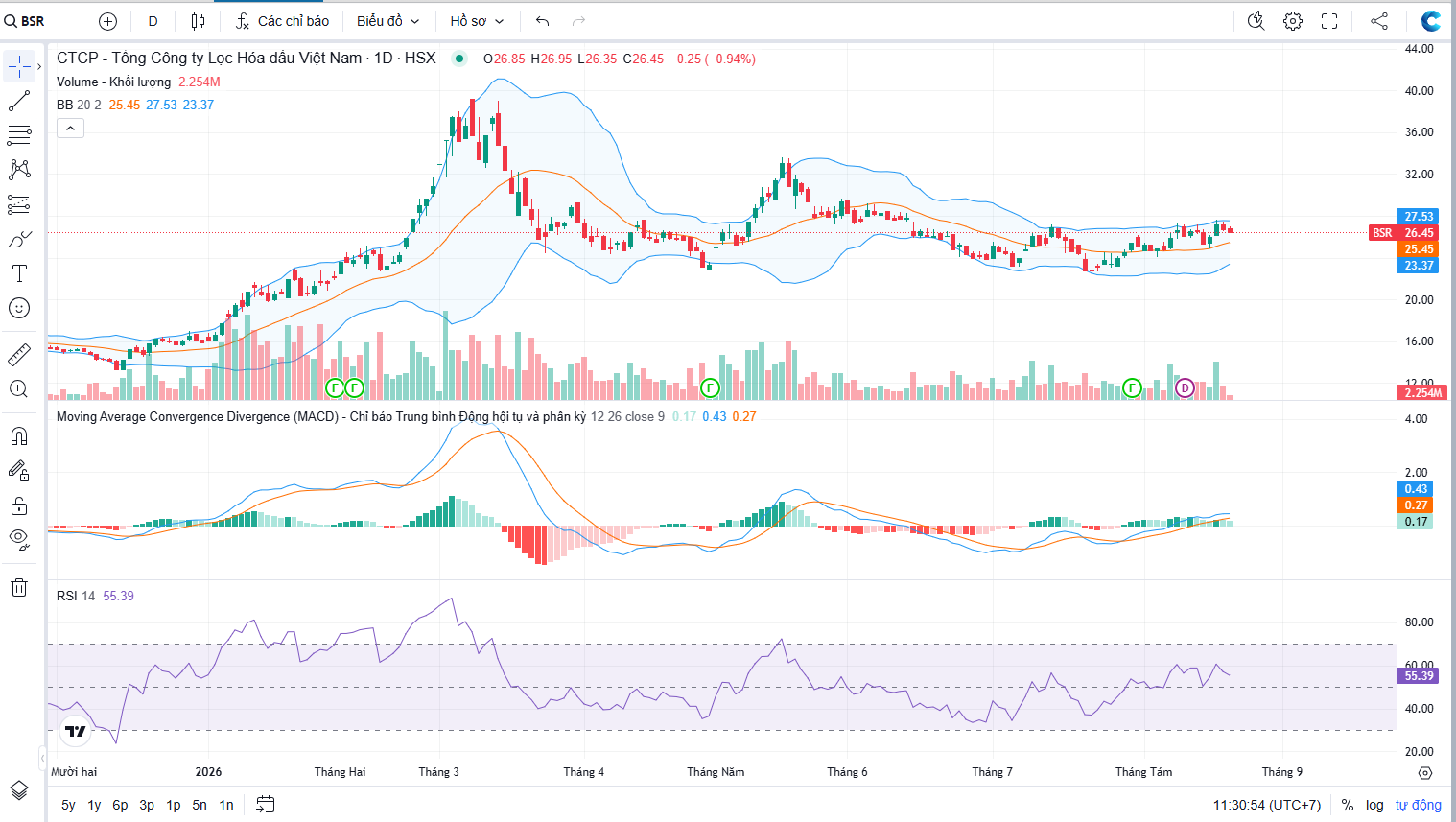Click upper Bollinger band label 27.53
The image size is (1456, 822).
tap(1420, 217)
